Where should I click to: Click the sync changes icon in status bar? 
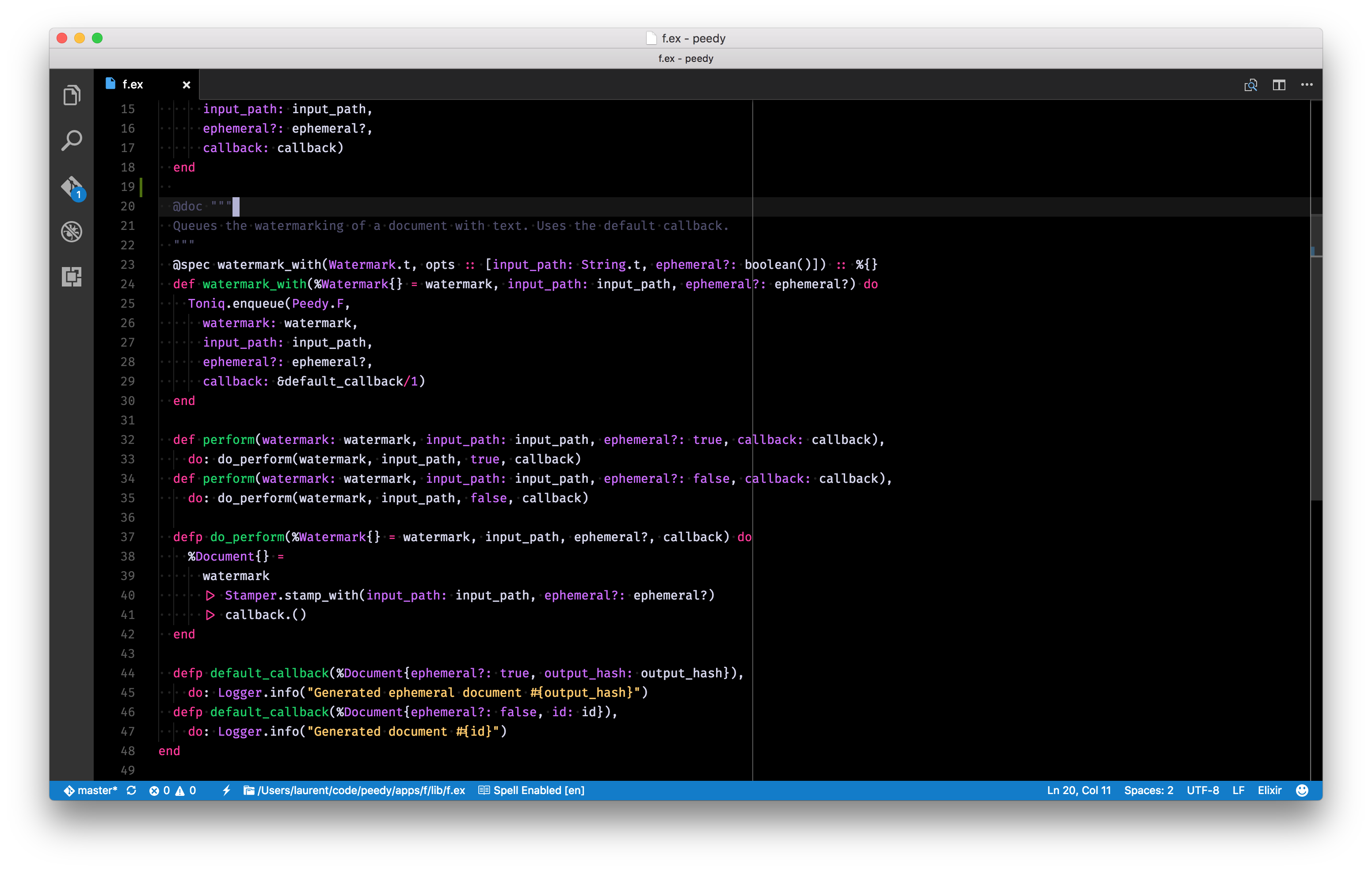point(132,790)
